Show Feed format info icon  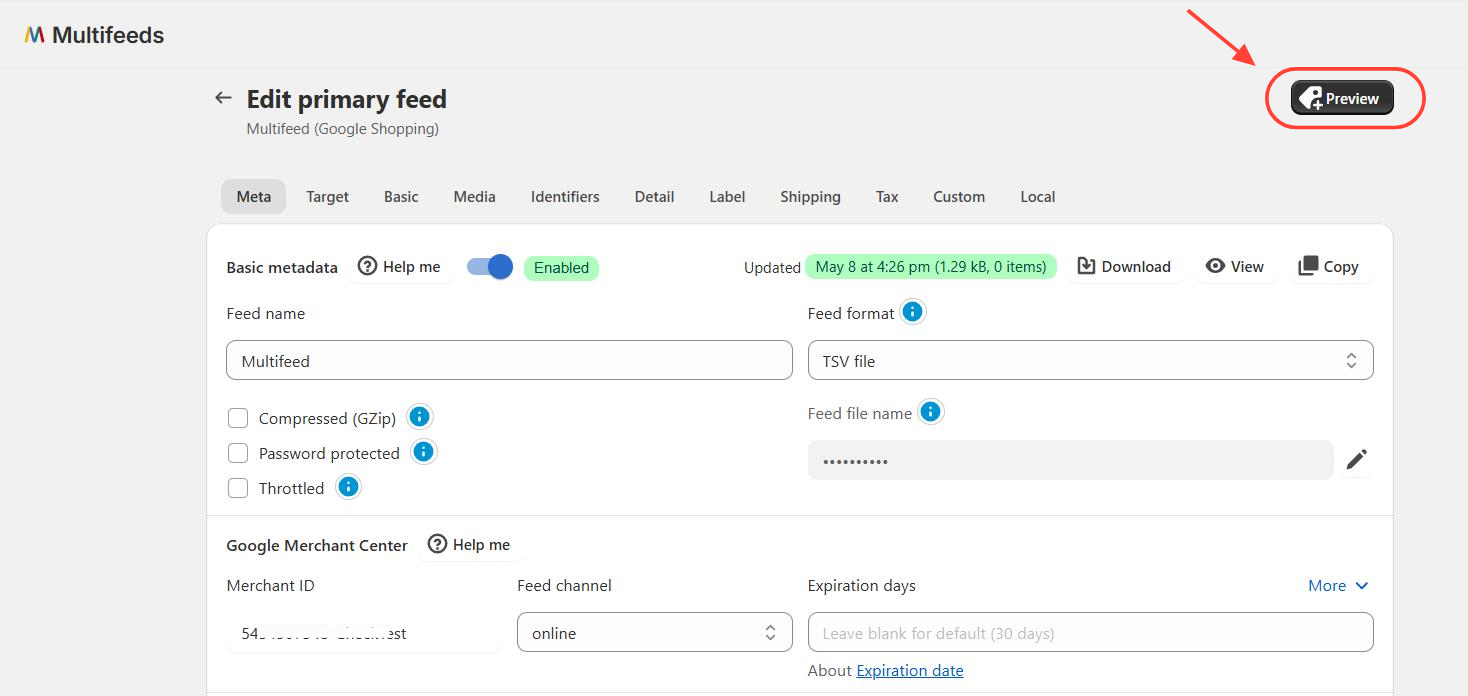pyautogui.click(x=912, y=312)
